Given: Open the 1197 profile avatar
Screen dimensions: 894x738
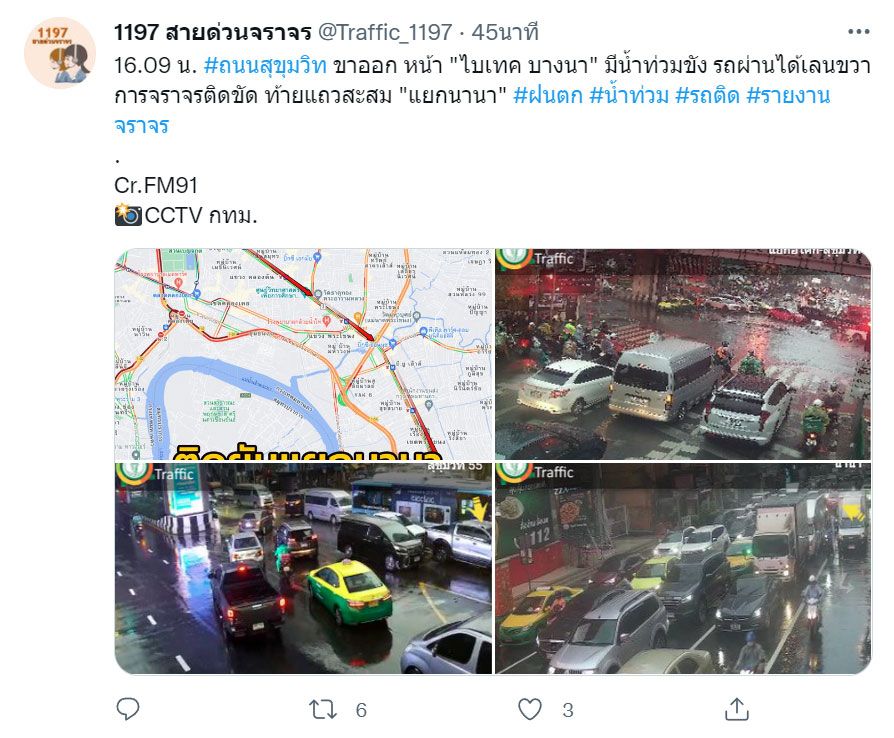Looking at the screenshot, I should coord(60,53).
